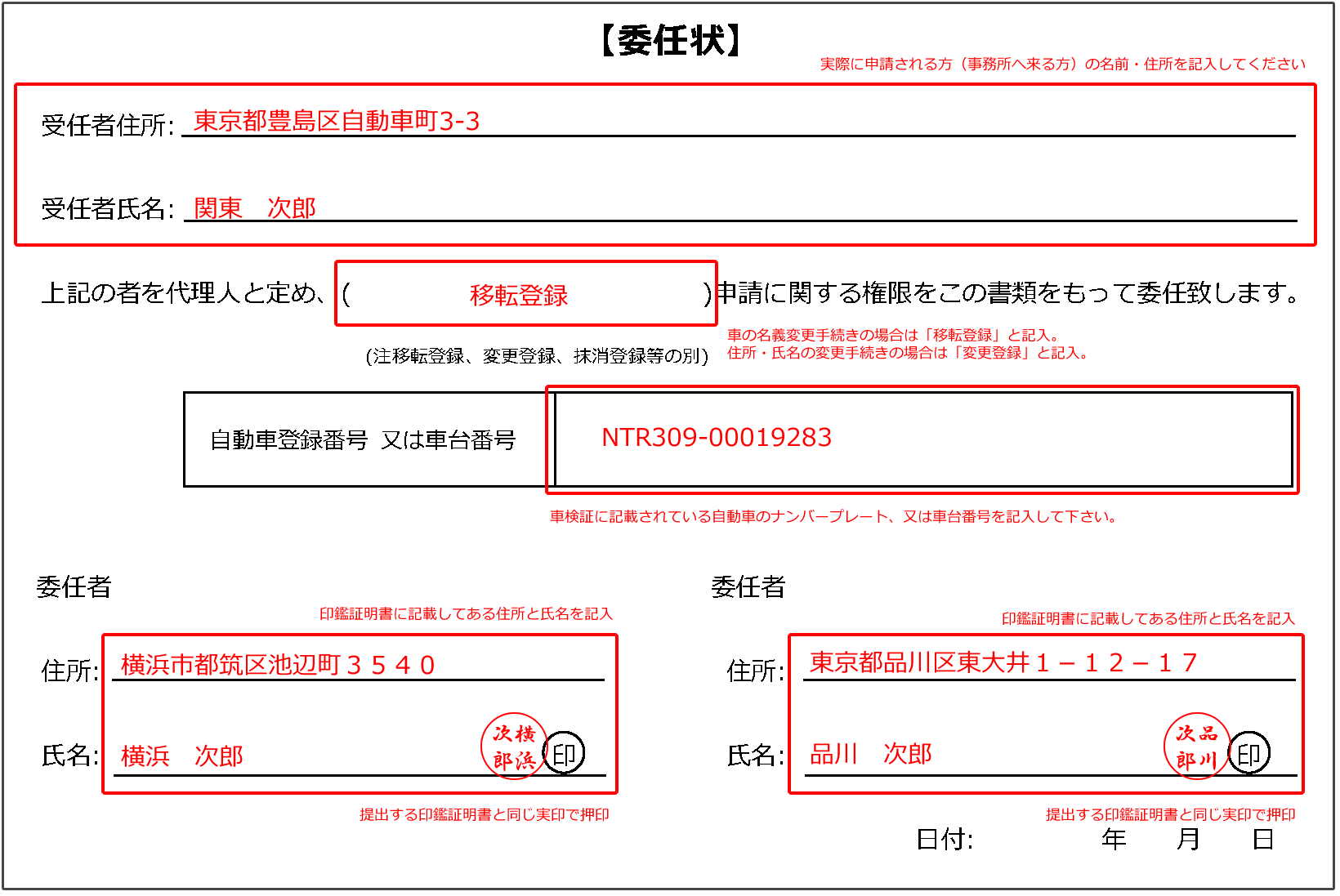1340x896 pixels.
Task: Click the 受任者住所 label
Action: pos(108,125)
